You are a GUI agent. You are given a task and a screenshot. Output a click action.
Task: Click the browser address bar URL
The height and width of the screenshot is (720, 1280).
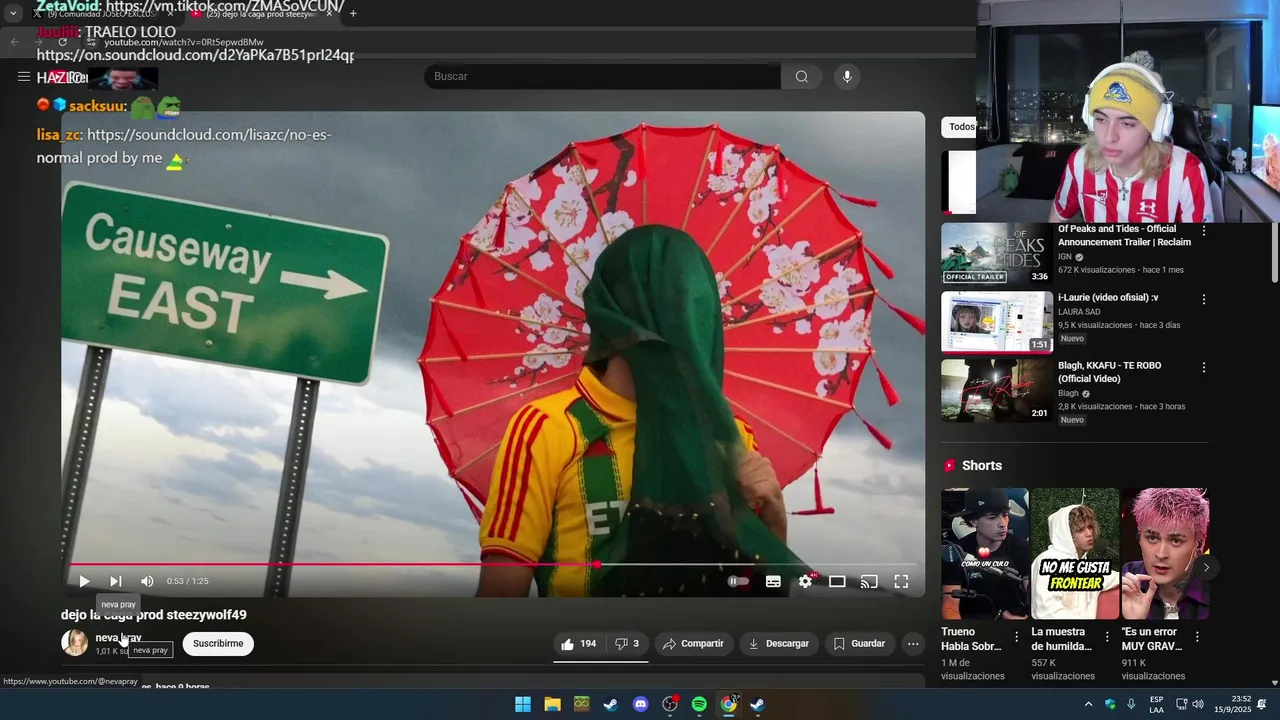[x=184, y=42]
